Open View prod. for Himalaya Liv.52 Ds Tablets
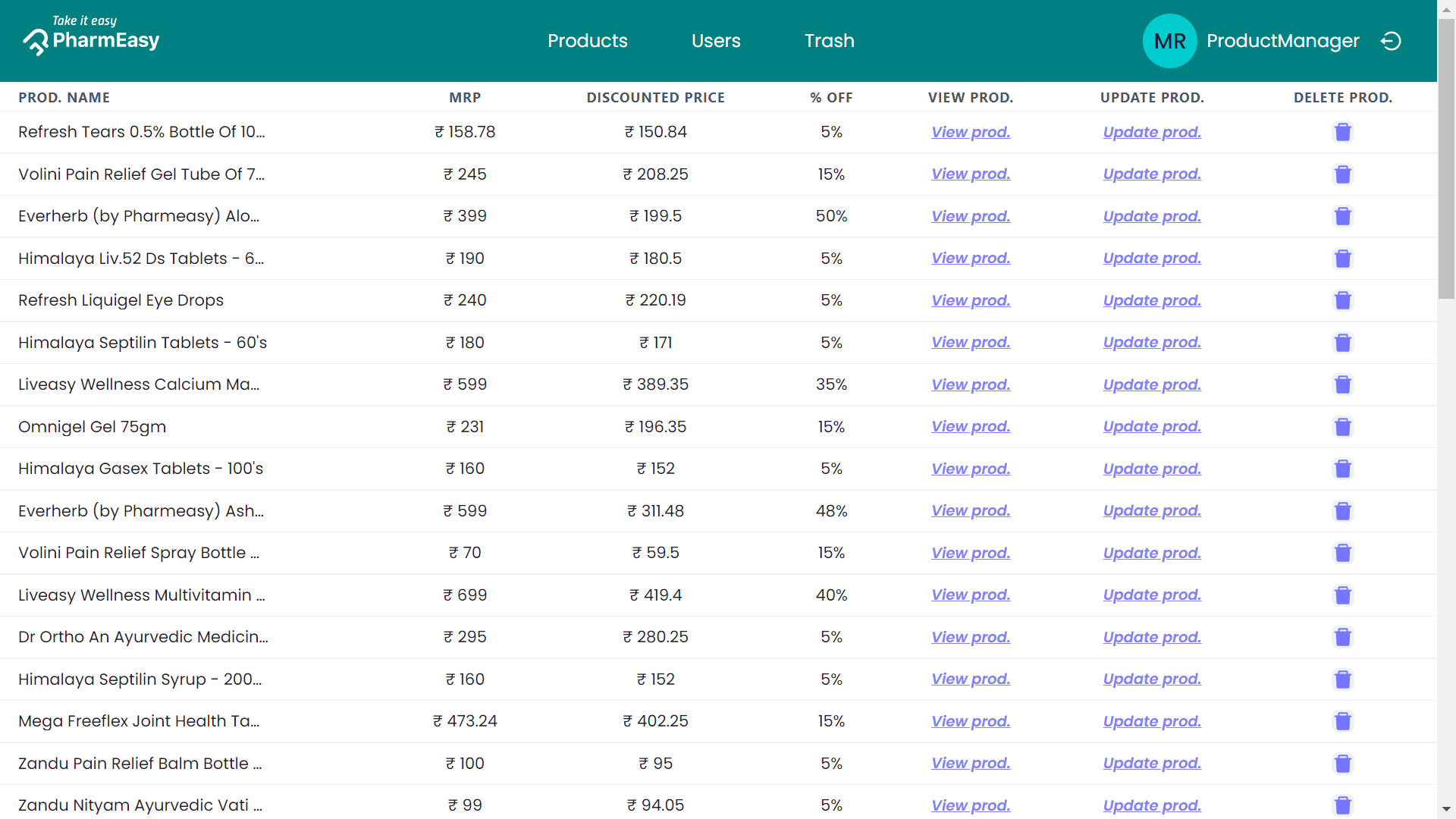Image resolution: width=1456 pixels, height=819 pixels. (970, 259)
